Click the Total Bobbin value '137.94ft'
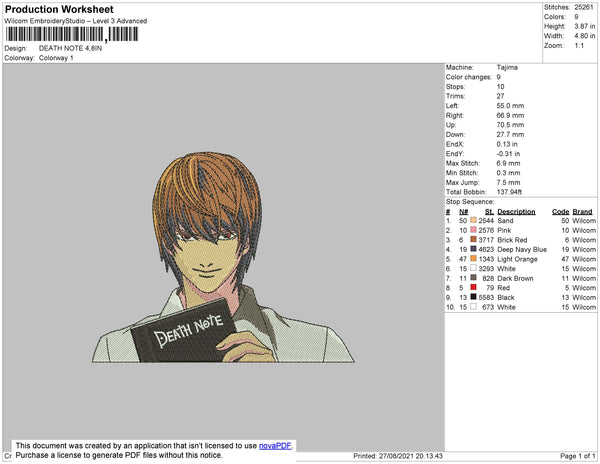The height and width of the screenshot is (464, 600). pyautogui.click(x=509, y=192)
